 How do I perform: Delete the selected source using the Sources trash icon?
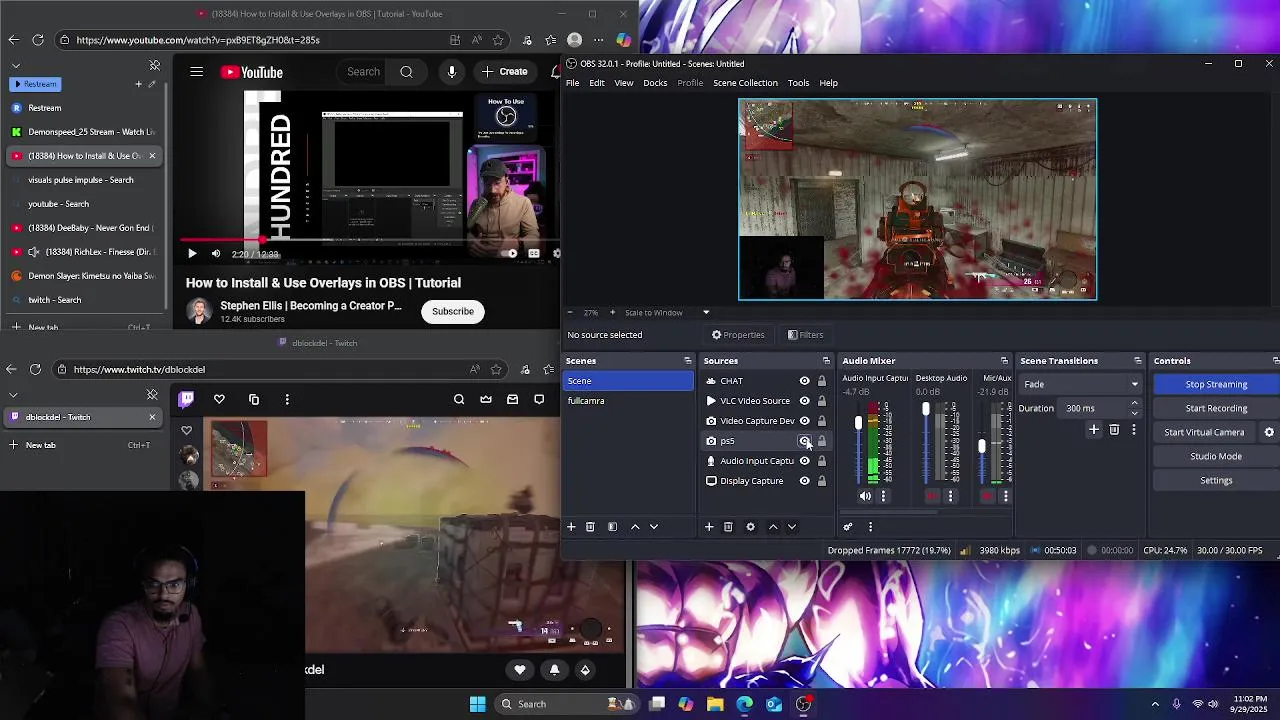pos(728,527)
